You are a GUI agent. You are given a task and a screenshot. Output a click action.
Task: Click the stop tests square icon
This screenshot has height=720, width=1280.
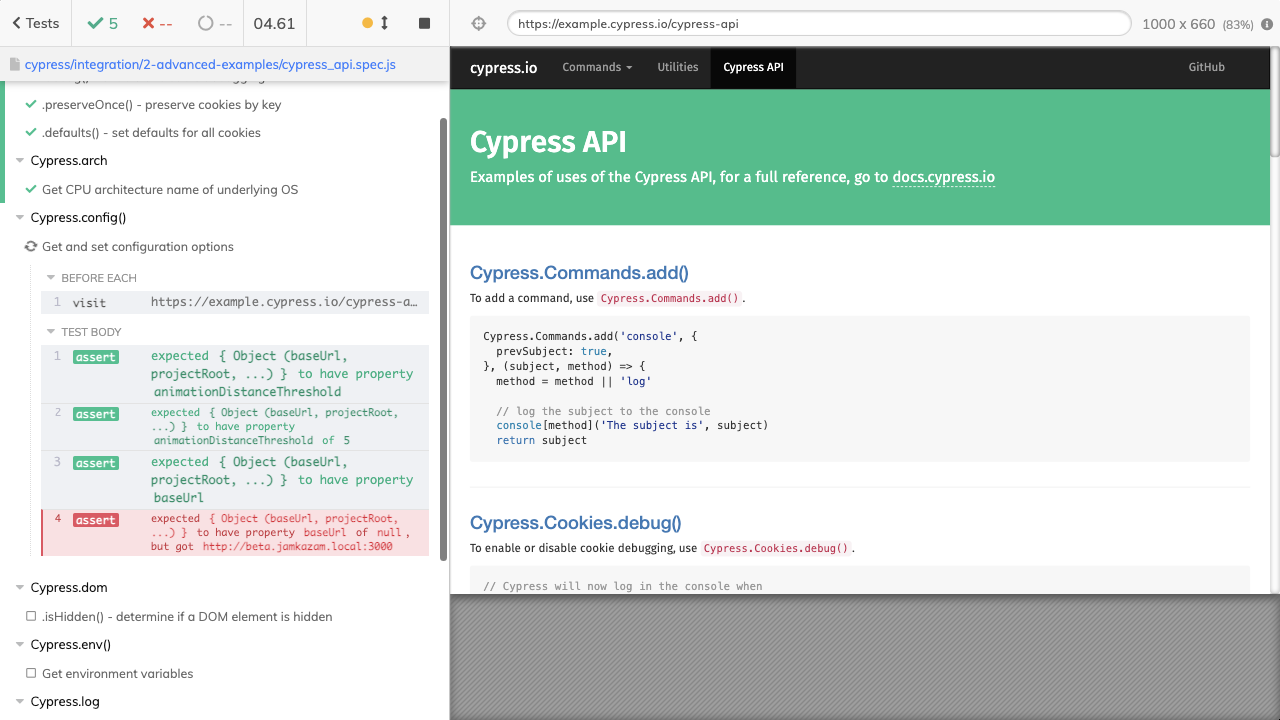click(x=424, y=23)
